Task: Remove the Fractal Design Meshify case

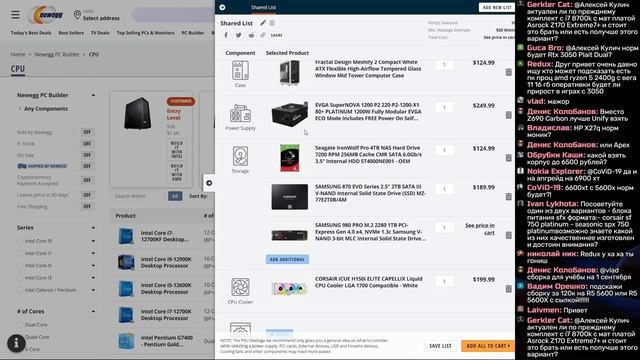Action: click(508, 72)
